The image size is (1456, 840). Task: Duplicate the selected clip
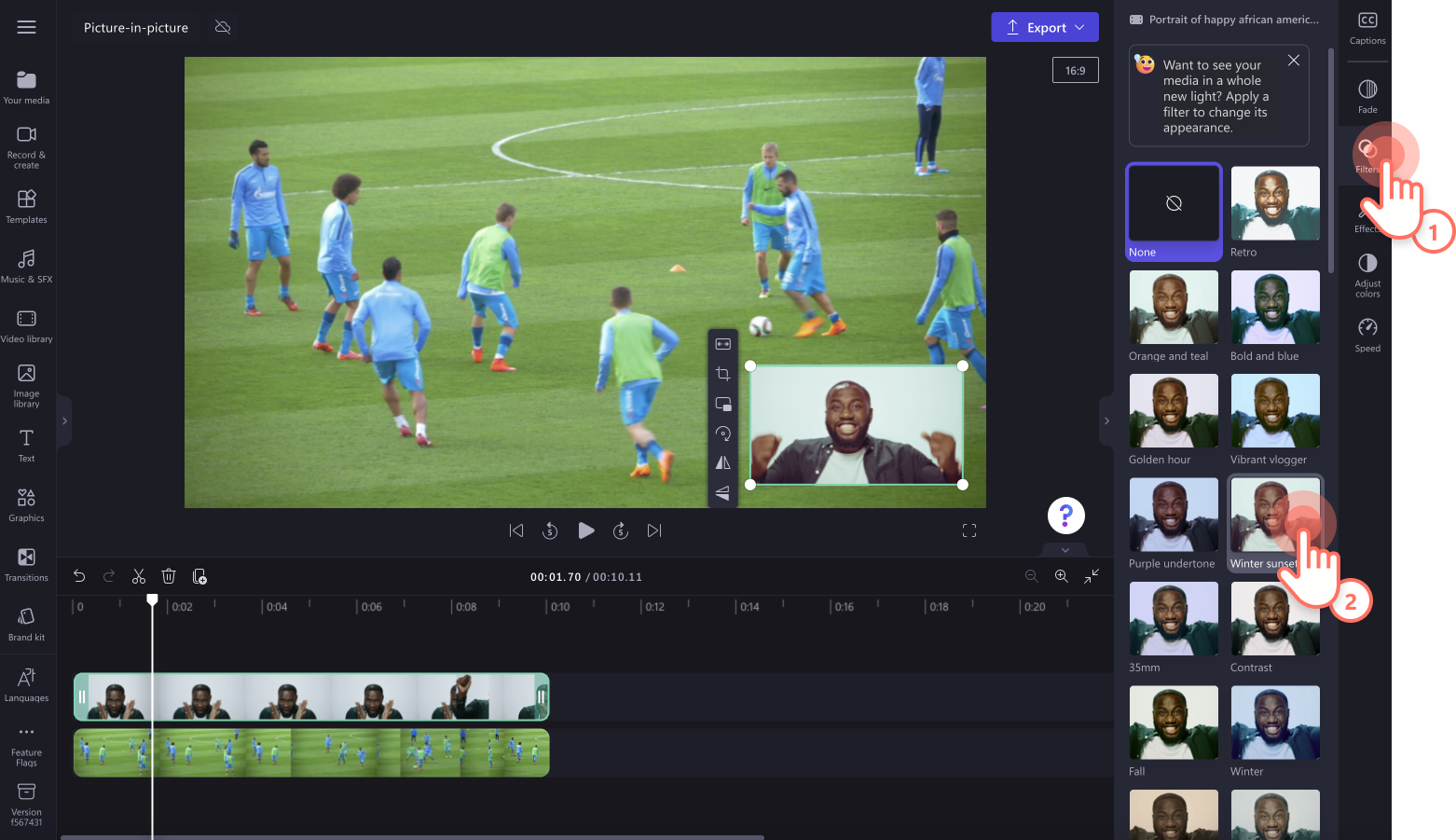pos(199,576)
